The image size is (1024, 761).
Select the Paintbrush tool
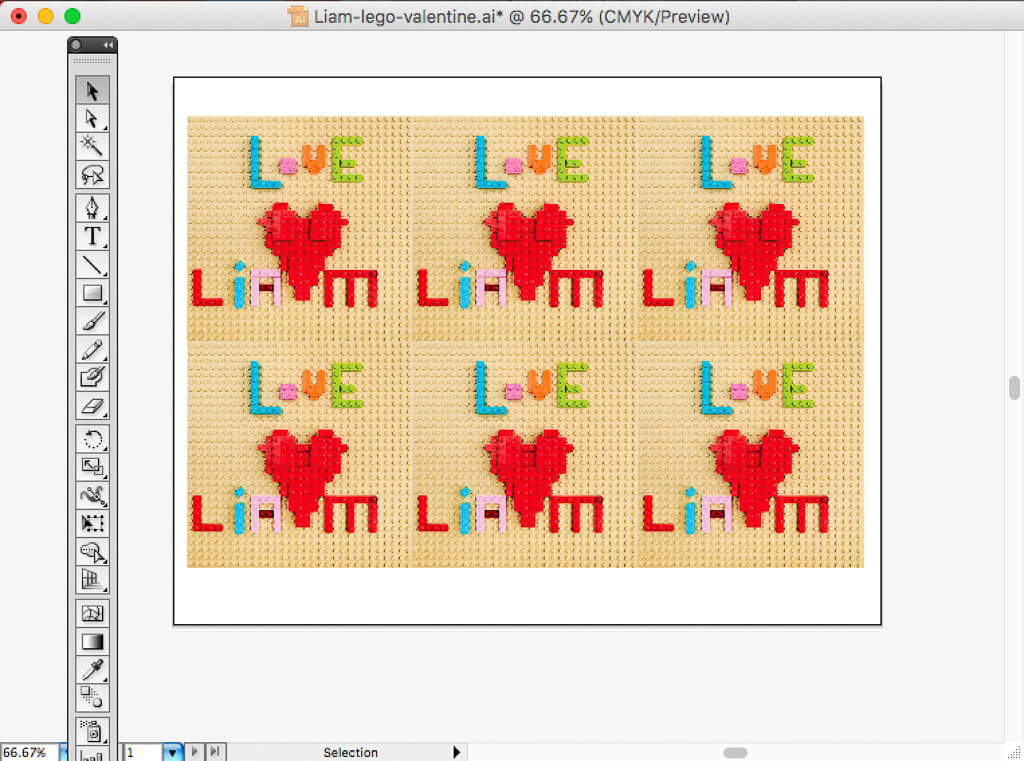[92, 321]
